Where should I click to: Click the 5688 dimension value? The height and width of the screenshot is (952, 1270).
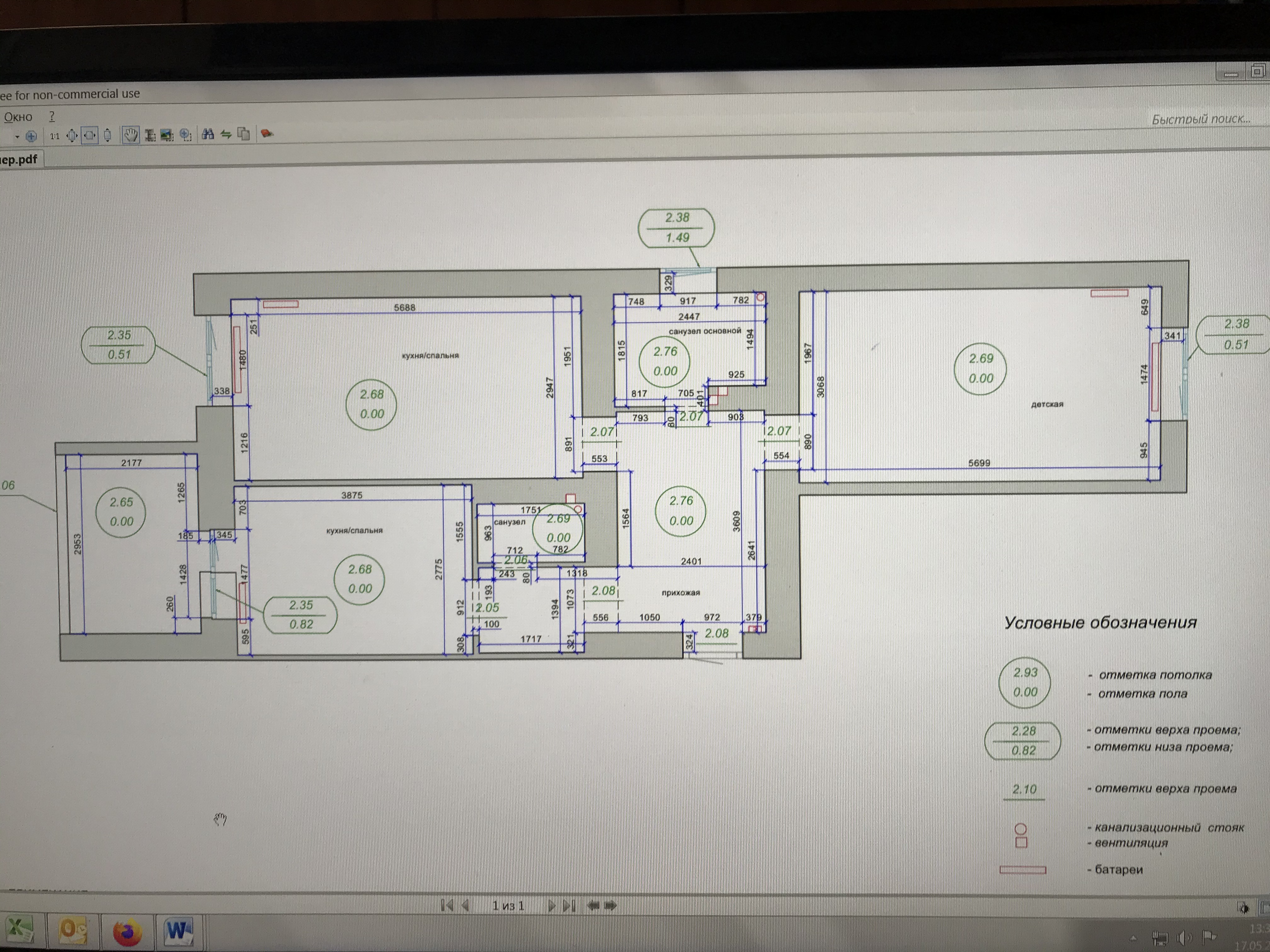coord(404,308)
